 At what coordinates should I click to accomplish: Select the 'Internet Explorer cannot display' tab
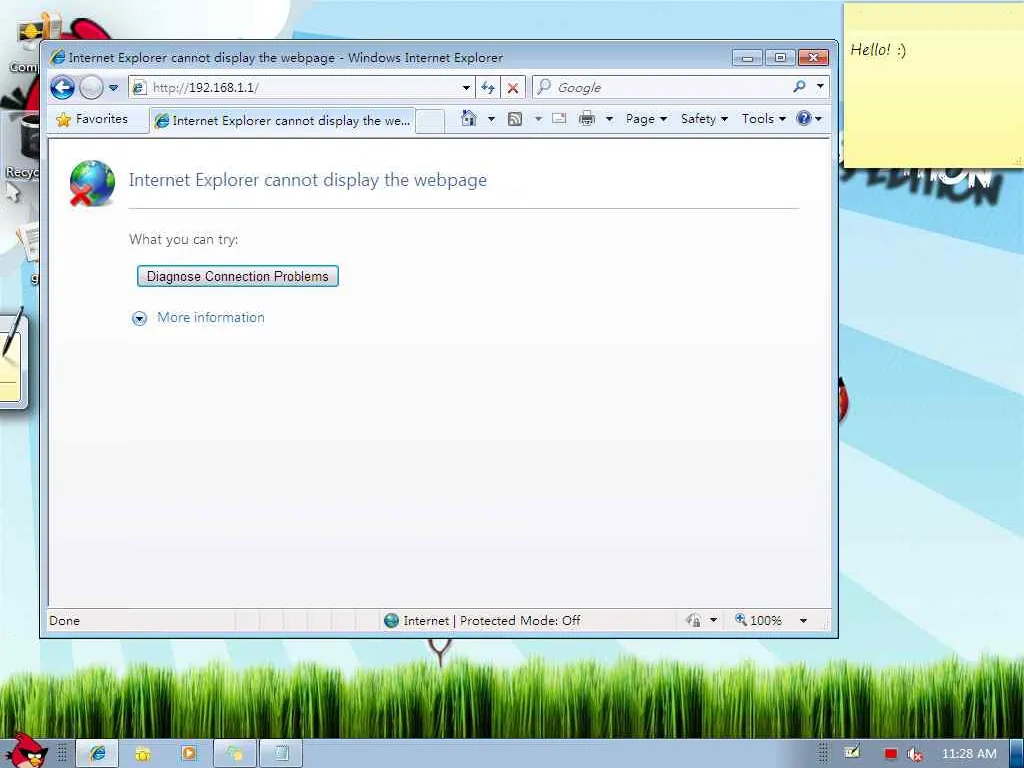283,121
